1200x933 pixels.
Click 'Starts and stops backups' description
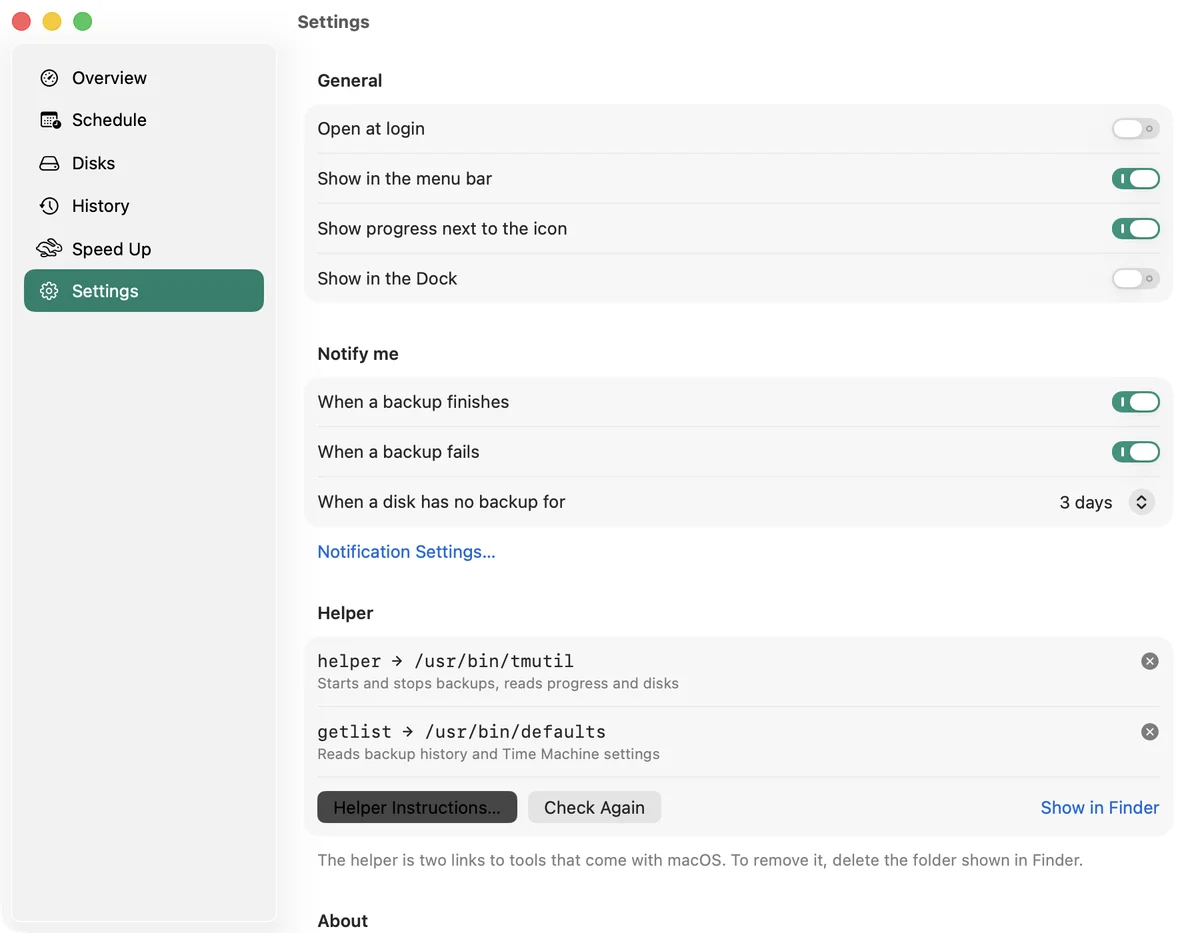498,684
